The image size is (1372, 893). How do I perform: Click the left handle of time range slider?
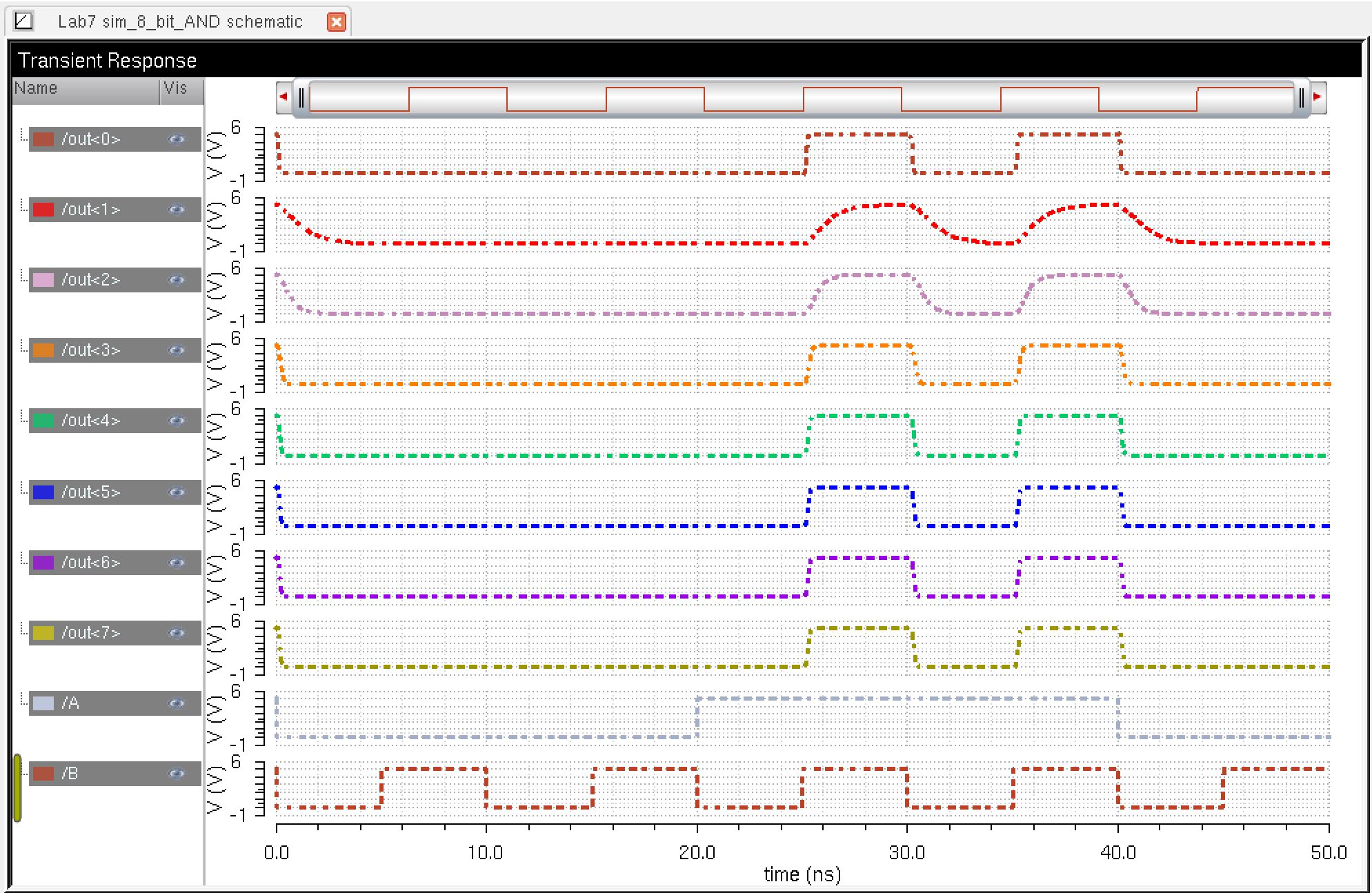(301, 98)
